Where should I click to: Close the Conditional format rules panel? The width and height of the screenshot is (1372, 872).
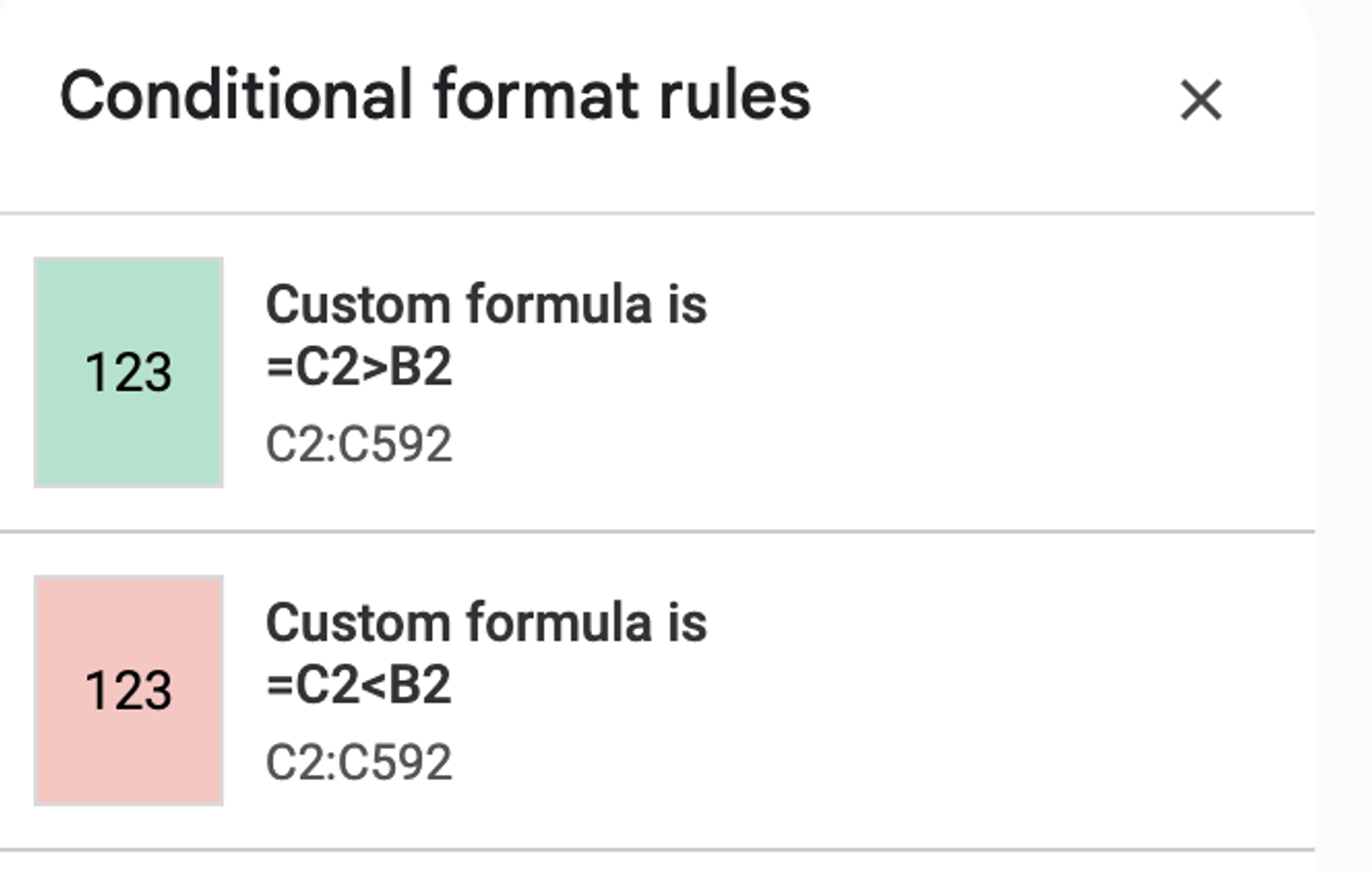1200,101
